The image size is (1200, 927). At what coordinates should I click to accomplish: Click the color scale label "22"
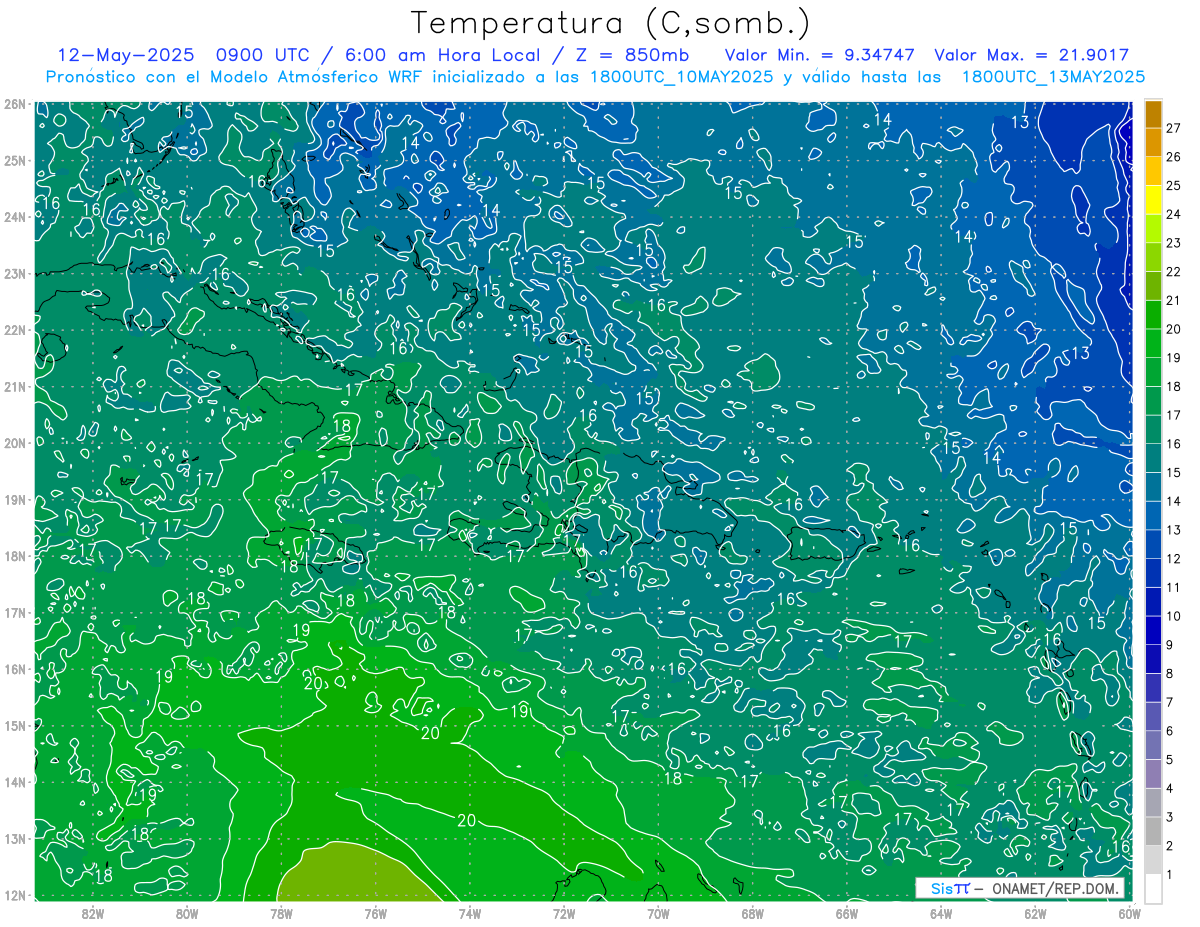1174,272
